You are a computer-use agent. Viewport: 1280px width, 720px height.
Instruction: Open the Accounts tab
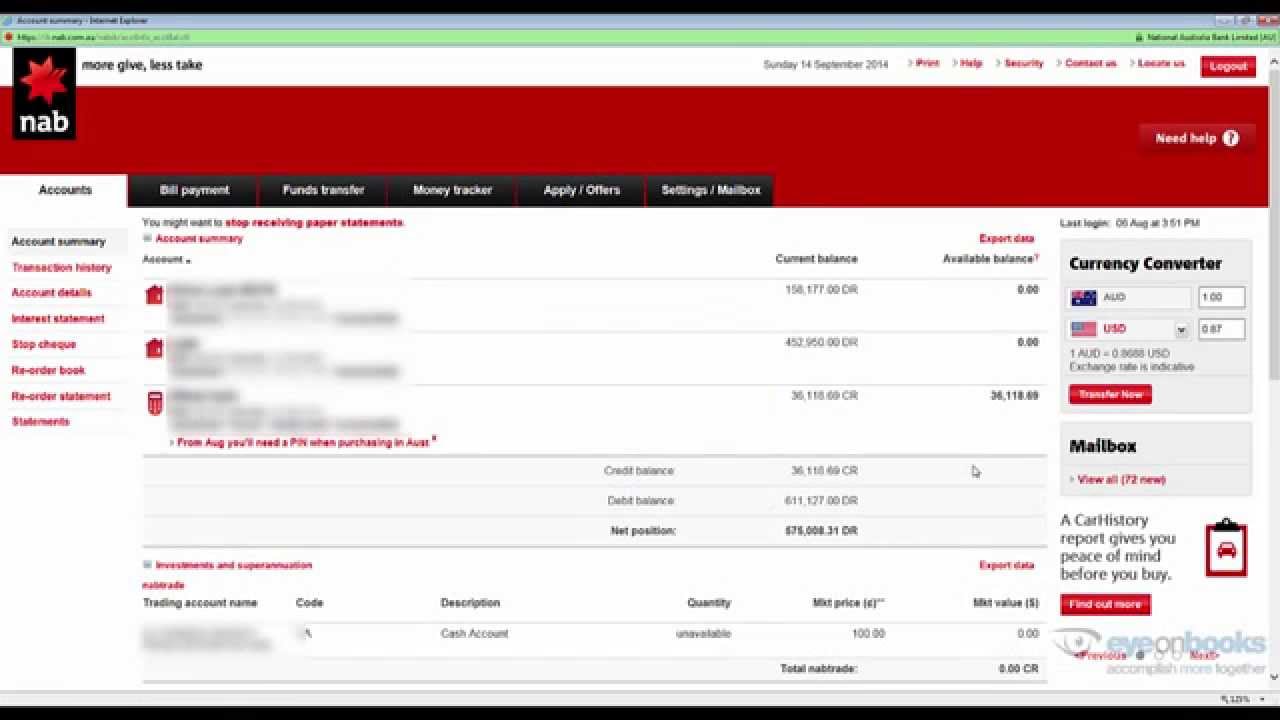coord(65,190)
